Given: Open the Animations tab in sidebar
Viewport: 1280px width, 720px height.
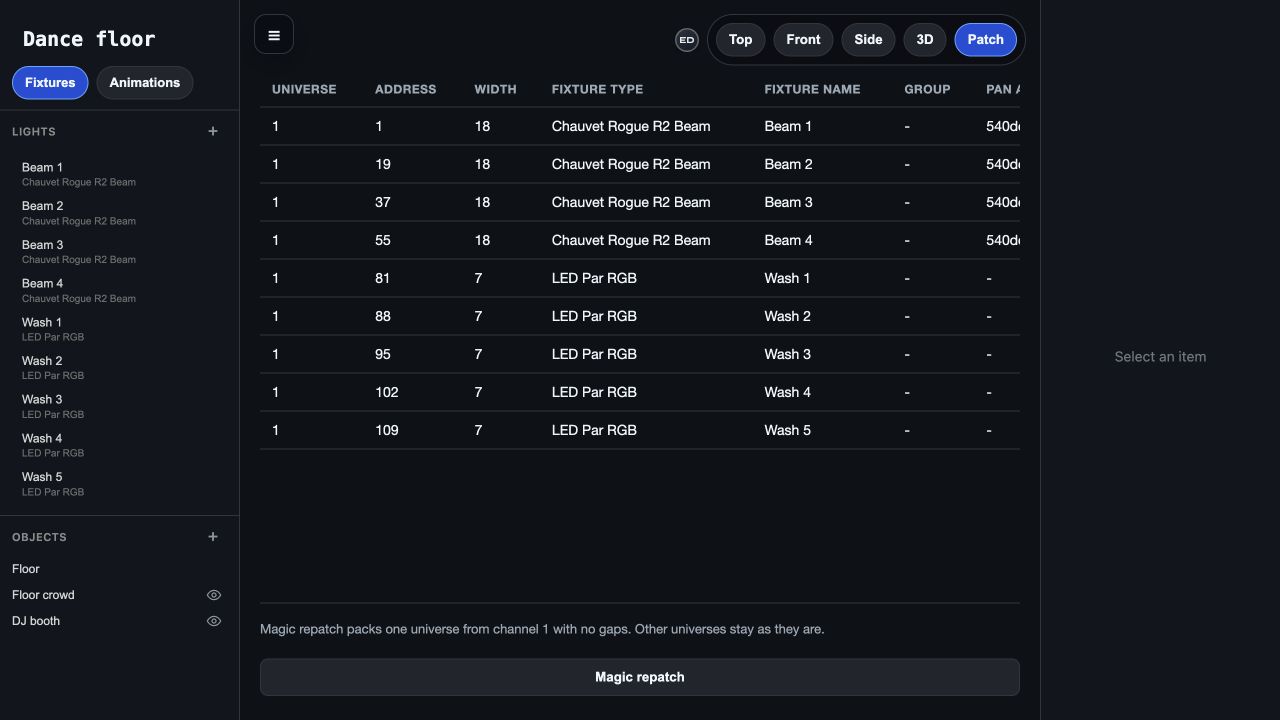Looking at the screenshot, I should (x=145, y=83).
